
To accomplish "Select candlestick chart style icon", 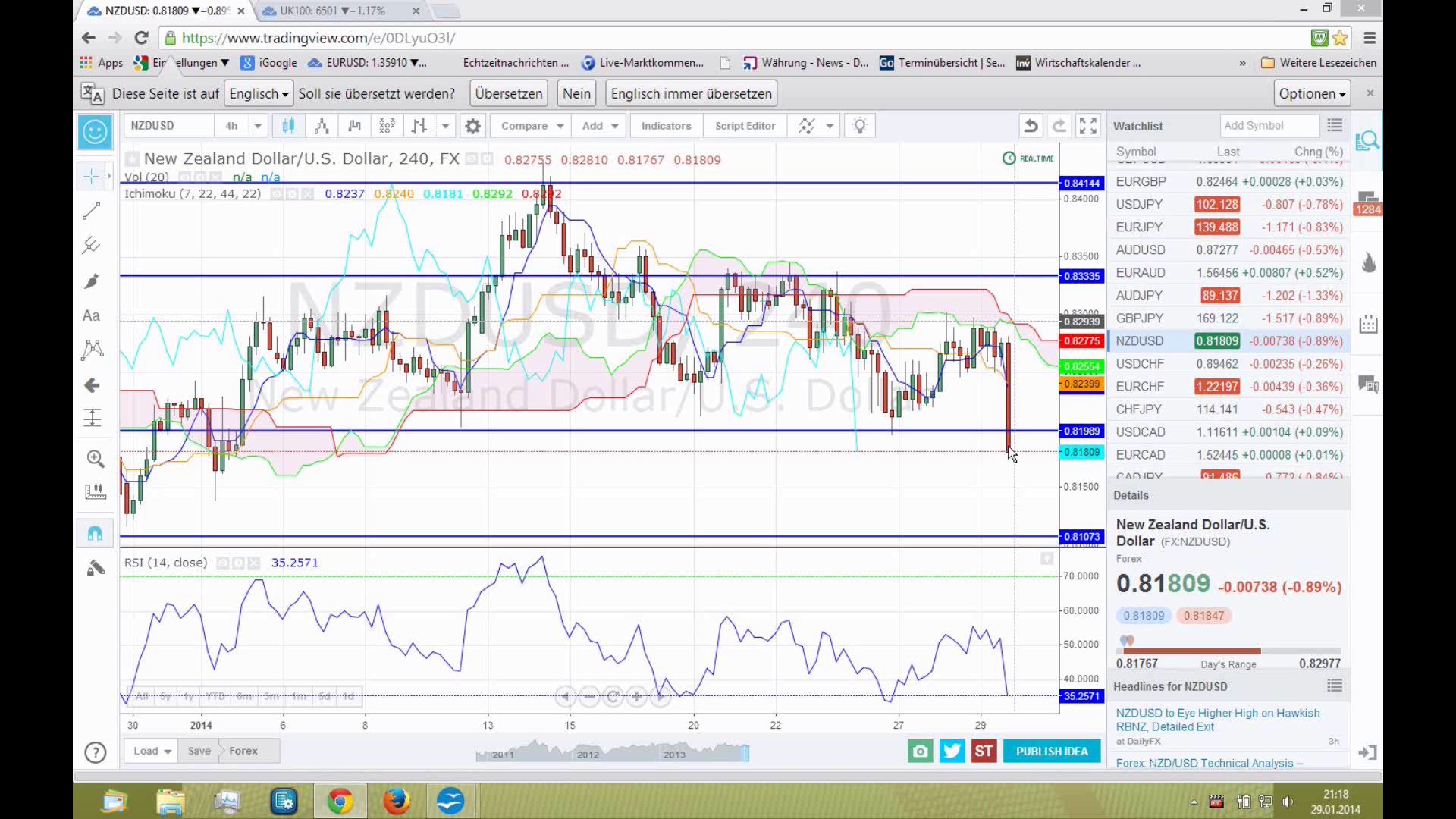I will [x=288, y=126].
